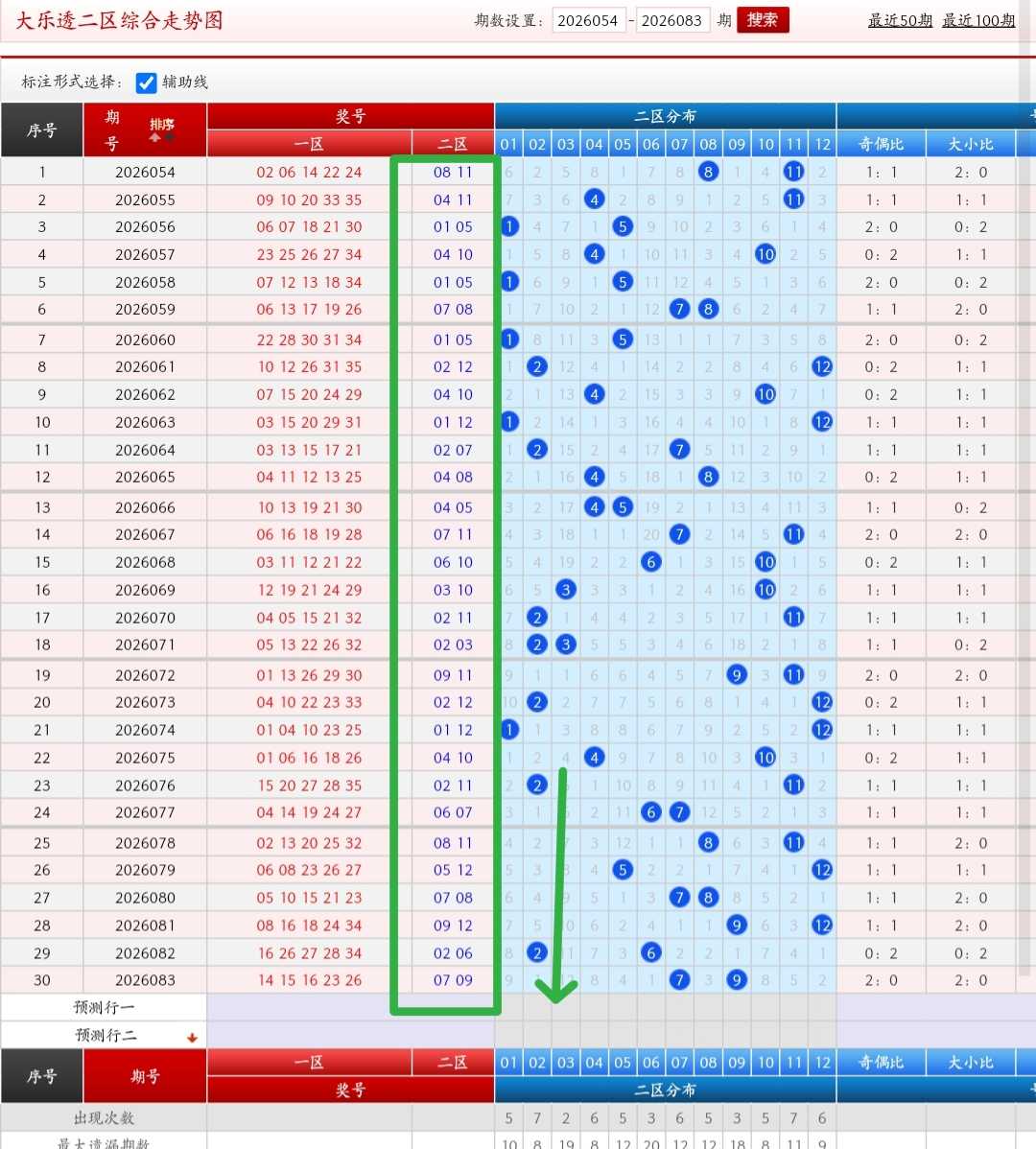Click blue ball 05 in row 2026079

click(x=622, y=870)
